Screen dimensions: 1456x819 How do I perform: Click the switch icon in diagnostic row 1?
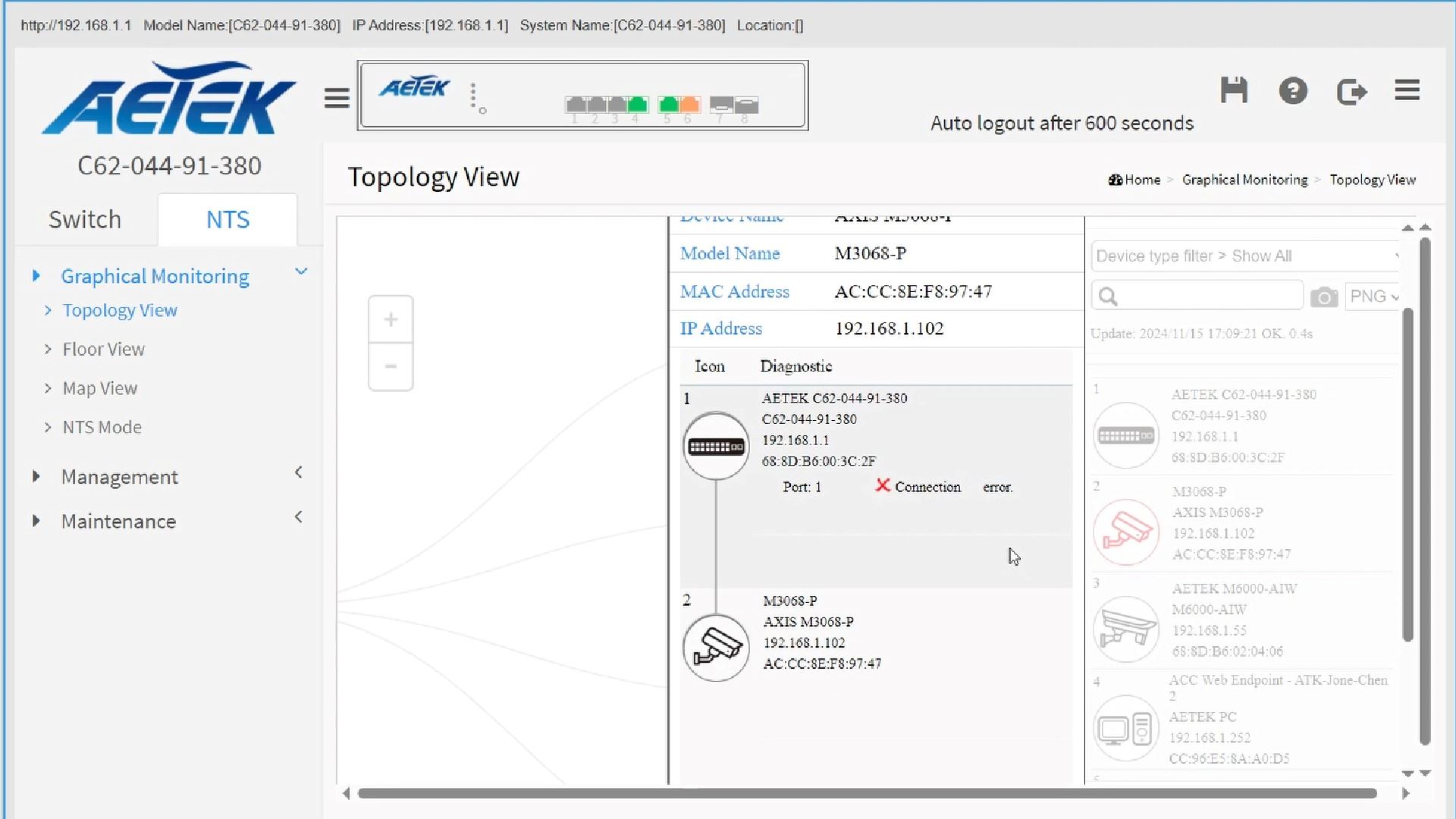[716, 446]
